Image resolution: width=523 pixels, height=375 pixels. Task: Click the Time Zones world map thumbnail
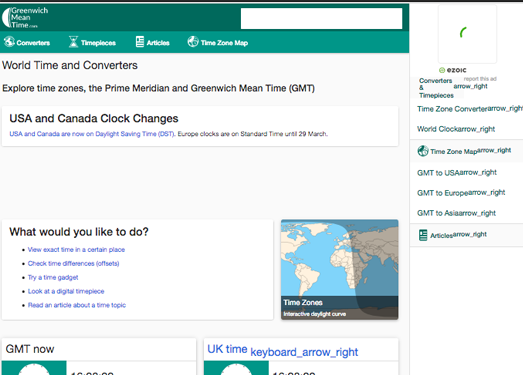pos(340,269)
